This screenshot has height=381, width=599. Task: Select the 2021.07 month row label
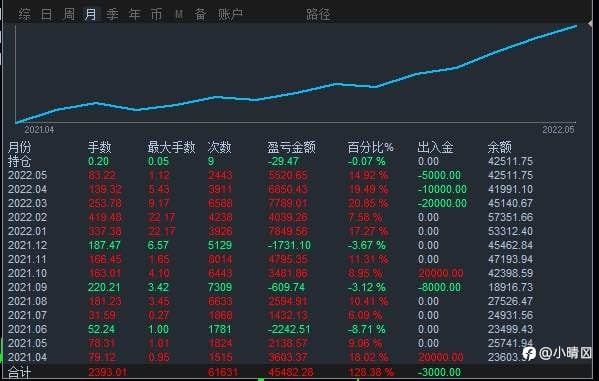pyautogui.click(x=28, y=316)
